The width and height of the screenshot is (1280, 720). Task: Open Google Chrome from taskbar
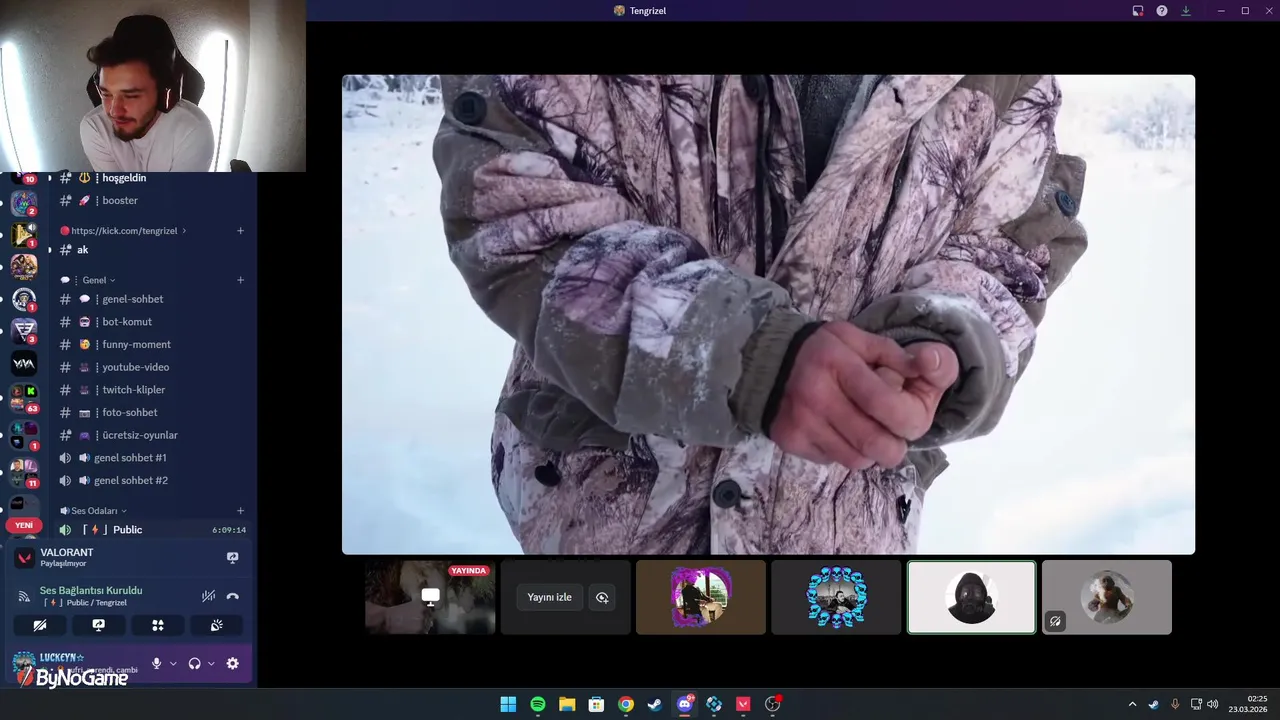625,704
